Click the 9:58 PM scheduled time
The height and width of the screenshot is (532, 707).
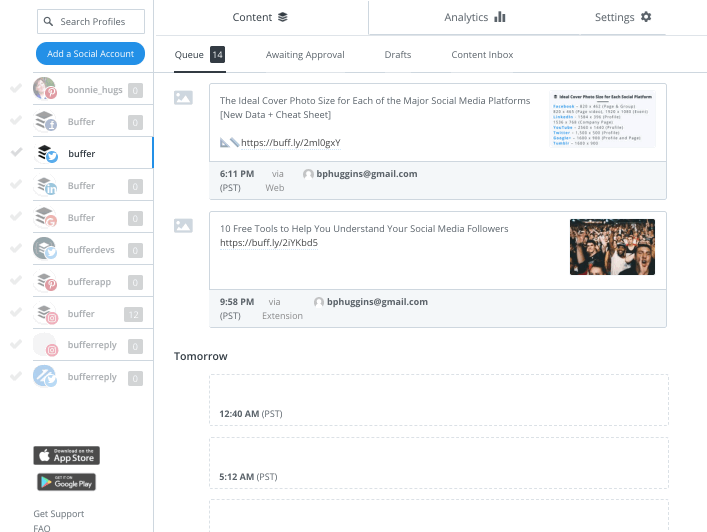pos(237,302)
